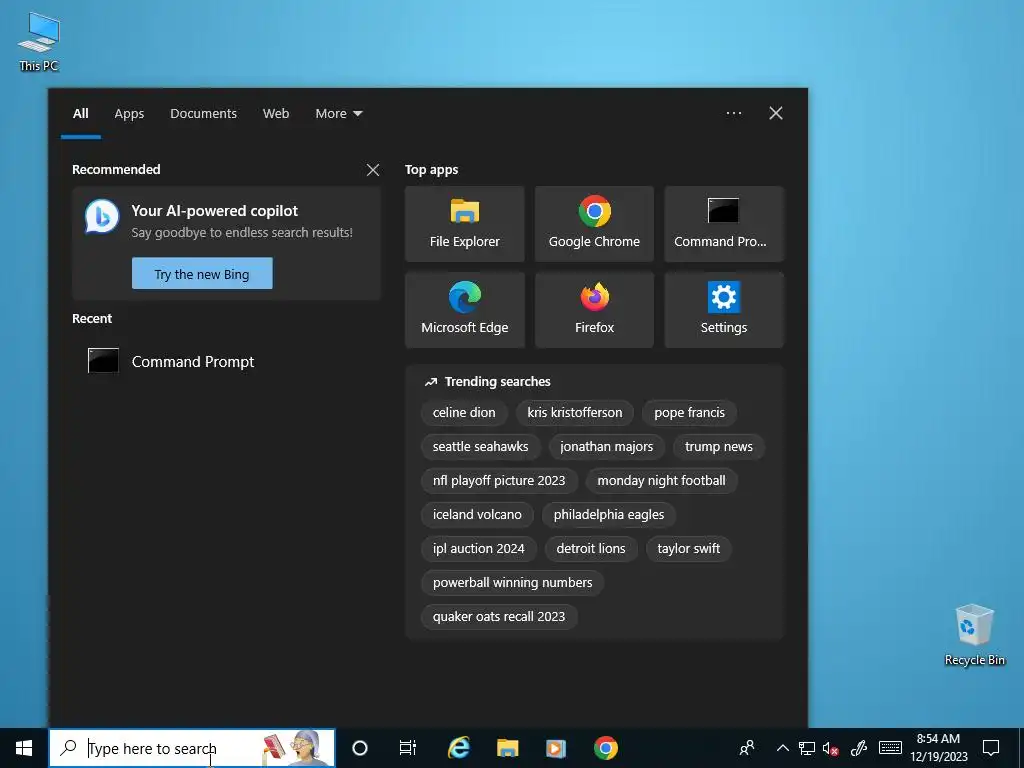
Task: Select powerball winning numbers chip
Action: (512, 583)
